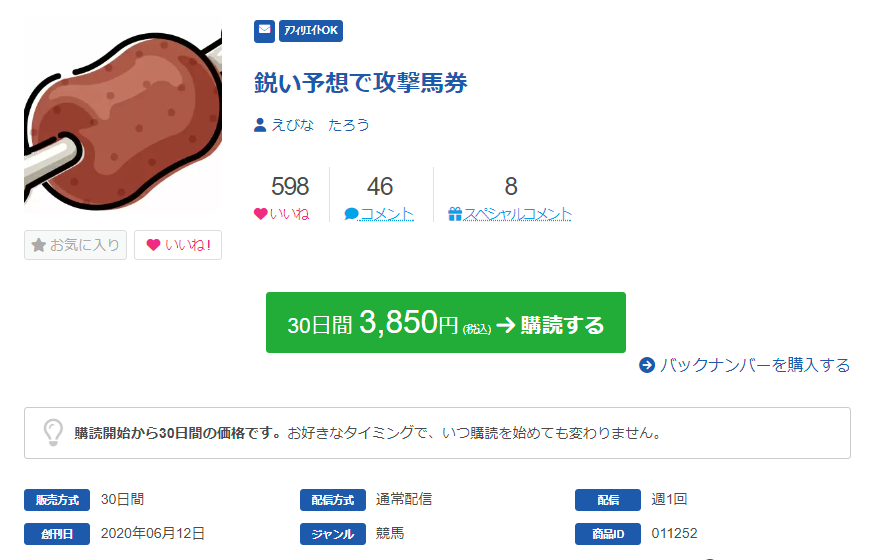Click the author person icon

260,125
